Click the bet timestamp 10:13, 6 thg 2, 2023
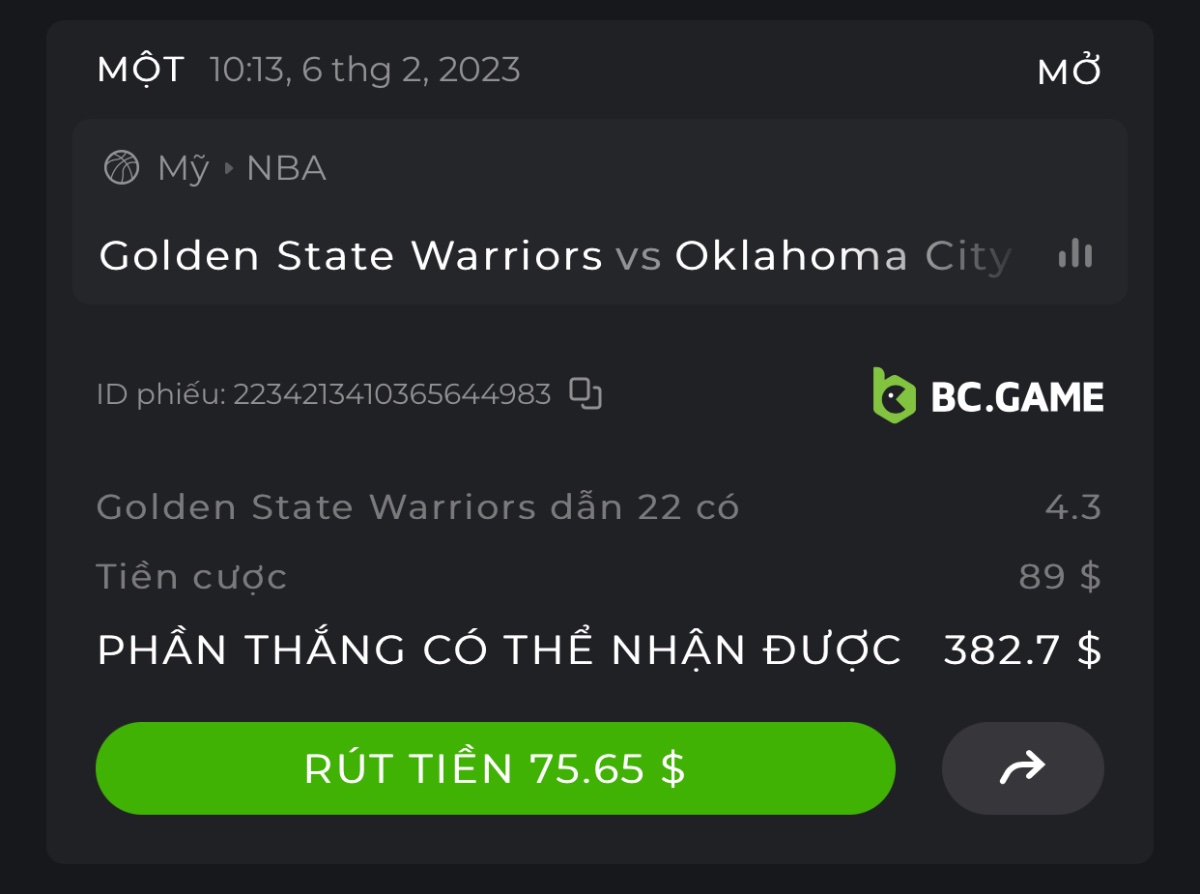This screenshot has height=894, width=1200. coord(365,70)
